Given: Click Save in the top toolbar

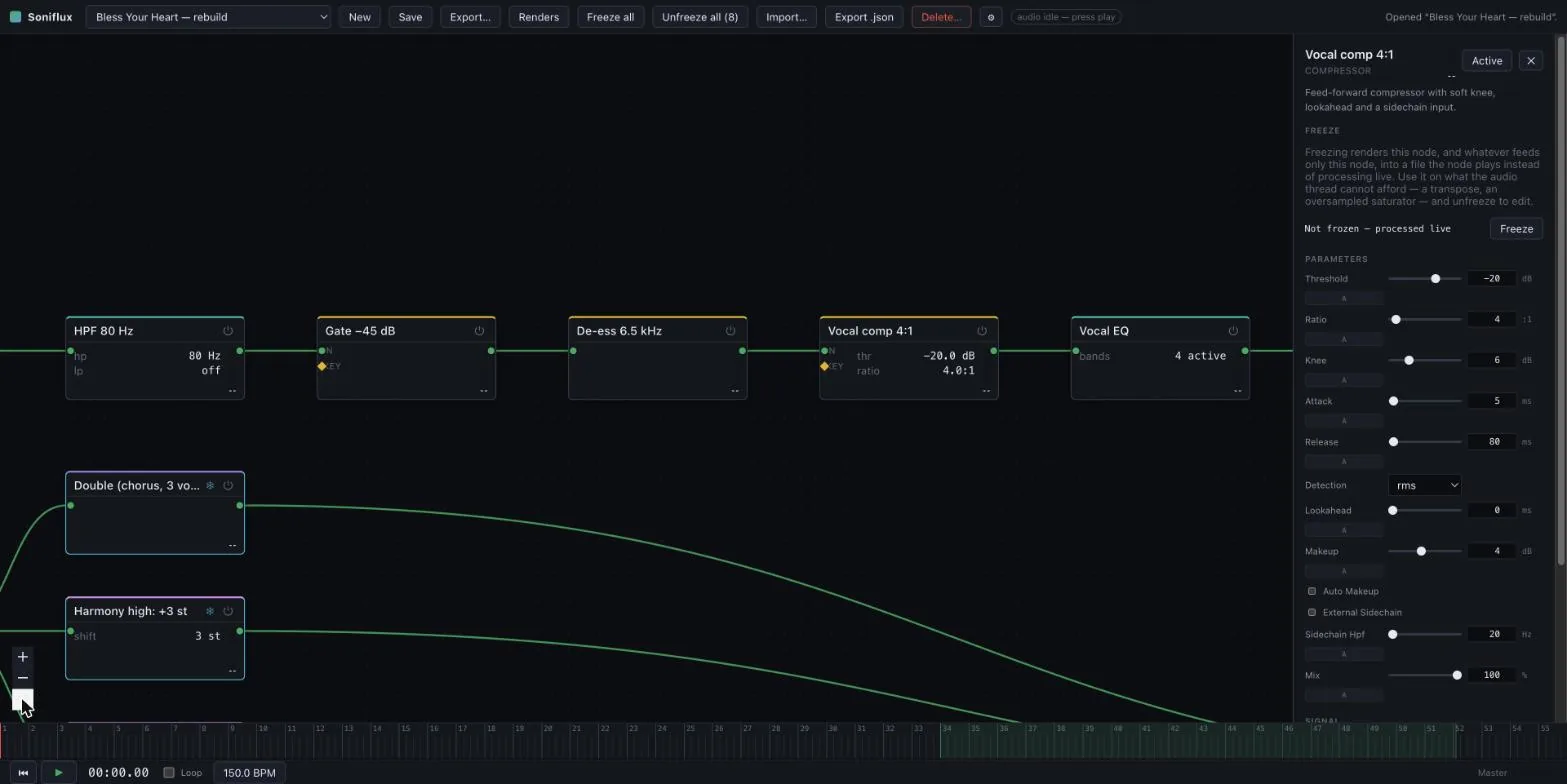Looking at the screenshot, I should (x=410, y=17).
